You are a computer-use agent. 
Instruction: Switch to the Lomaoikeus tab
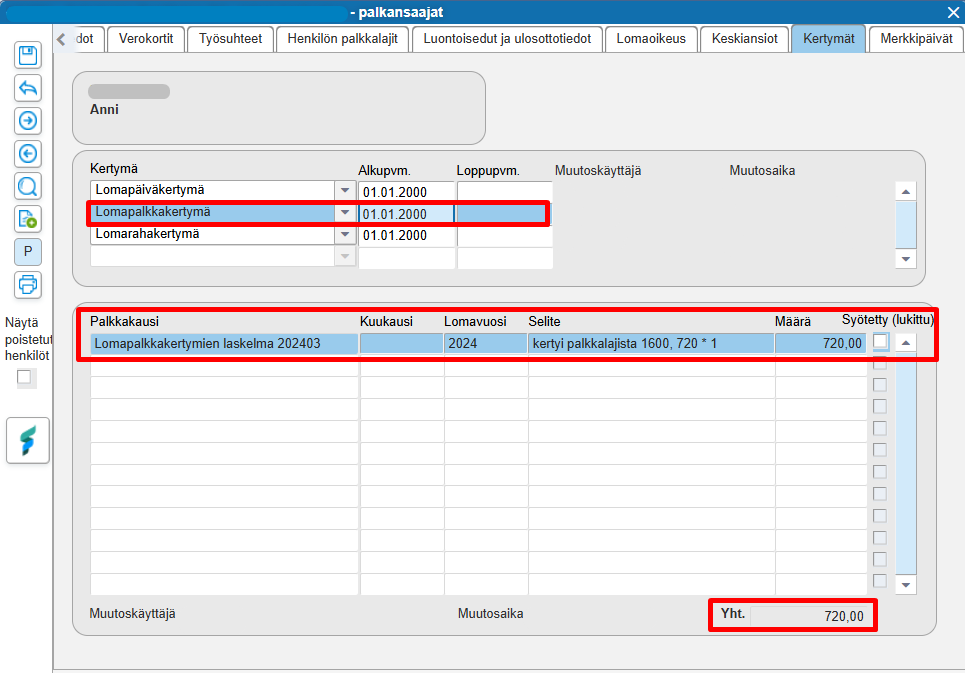(x=651, y=39)
